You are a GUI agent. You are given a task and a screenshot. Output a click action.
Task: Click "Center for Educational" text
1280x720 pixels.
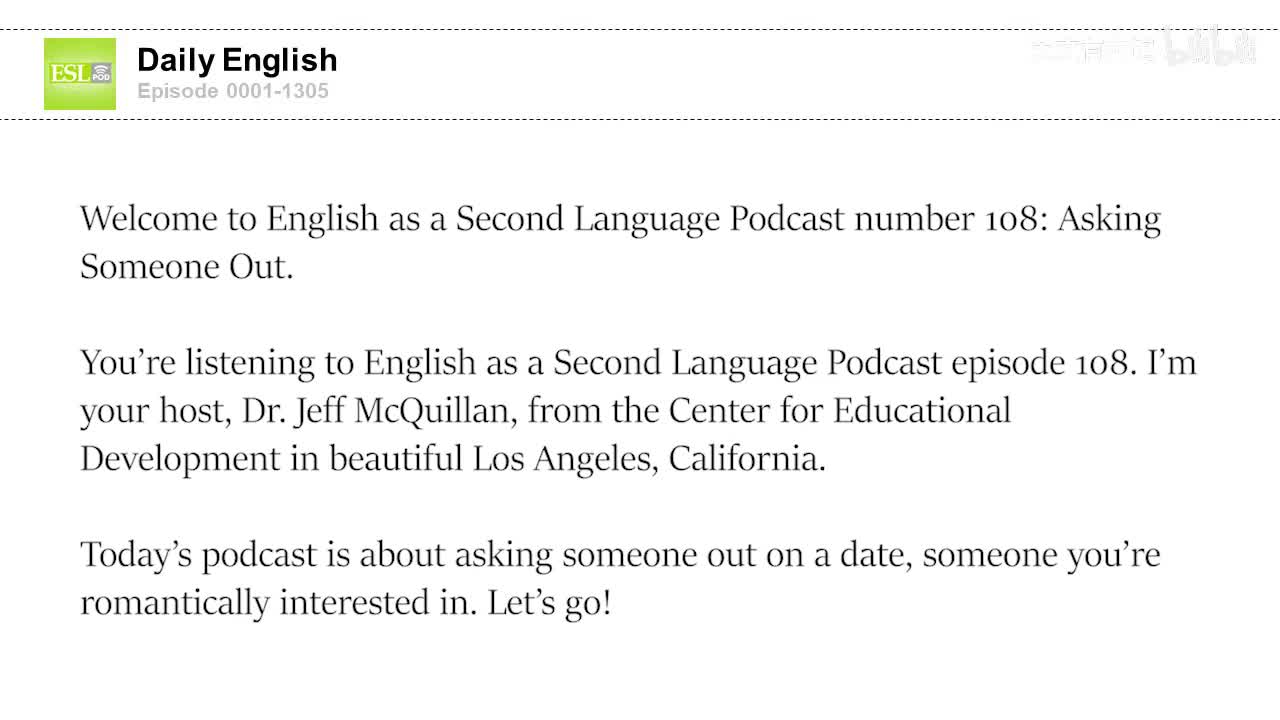click(839, 410)
